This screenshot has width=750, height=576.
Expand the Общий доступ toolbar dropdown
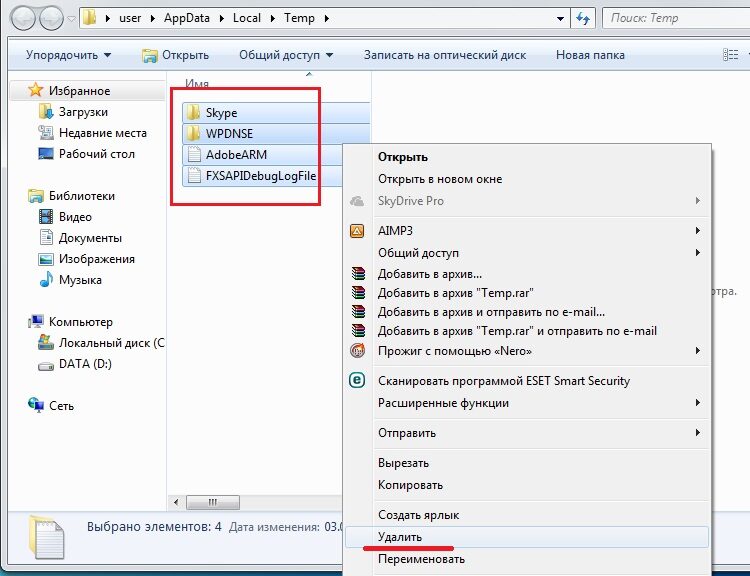(x=285, y=55)
